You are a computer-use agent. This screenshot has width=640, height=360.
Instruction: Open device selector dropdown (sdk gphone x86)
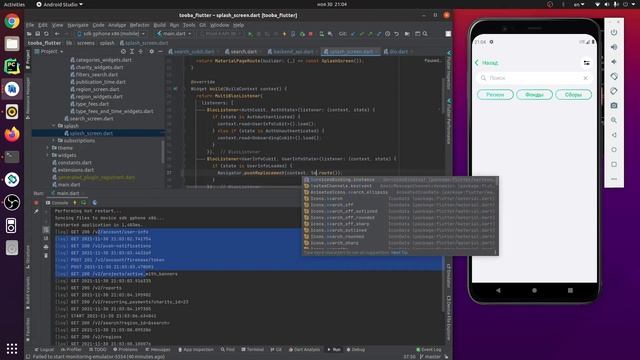click(x=111, y=34)
